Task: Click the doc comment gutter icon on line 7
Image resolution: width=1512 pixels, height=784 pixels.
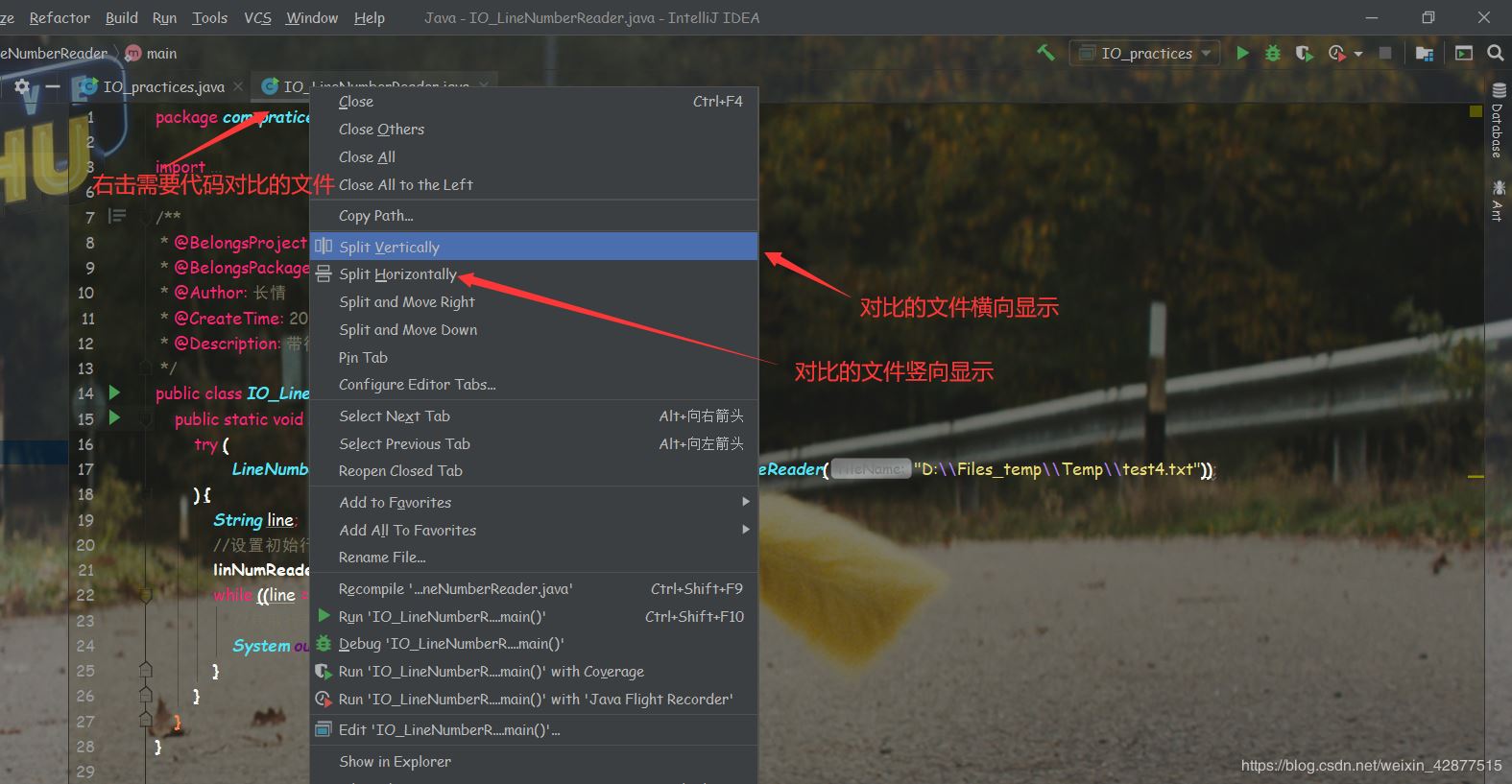Action: [117, 216]
